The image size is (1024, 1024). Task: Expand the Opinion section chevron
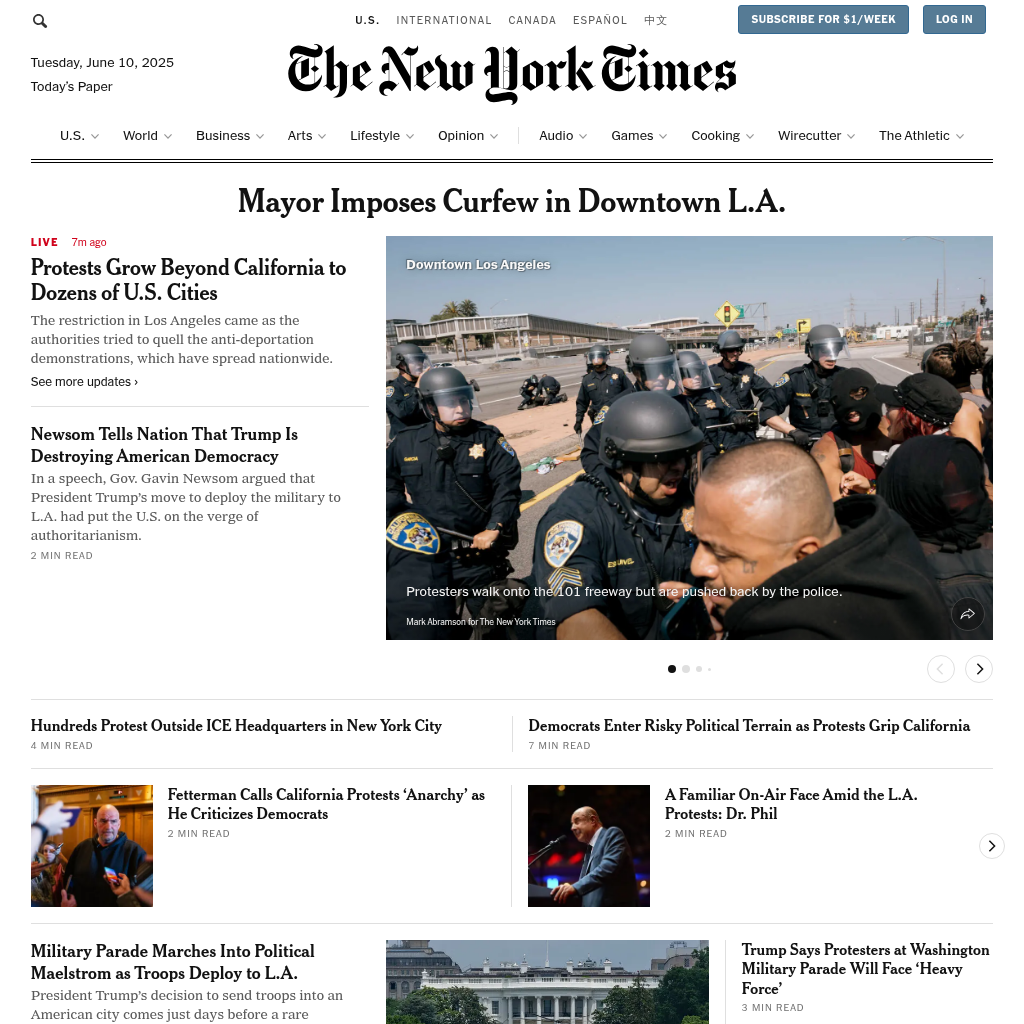pos(494,136)
